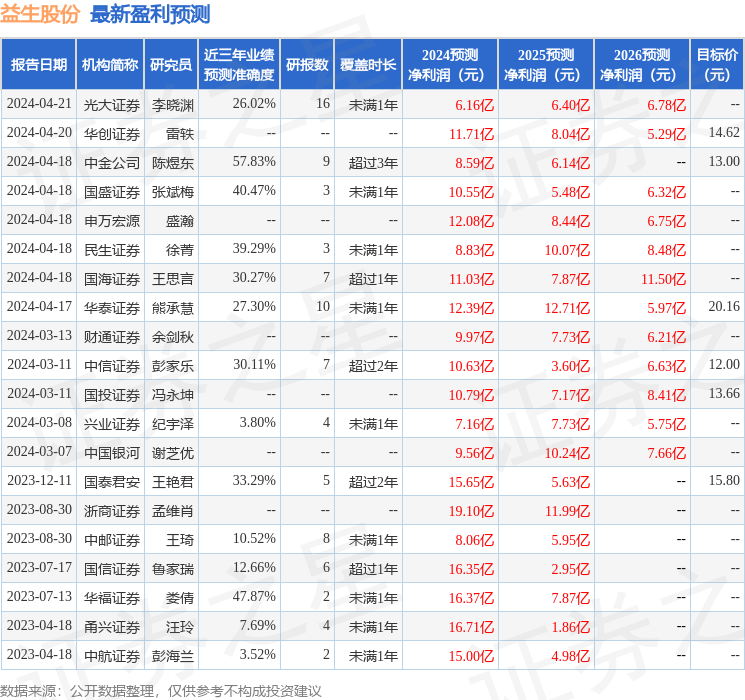Click the 近三年业绩预测准确度 column header

point(239,64)
